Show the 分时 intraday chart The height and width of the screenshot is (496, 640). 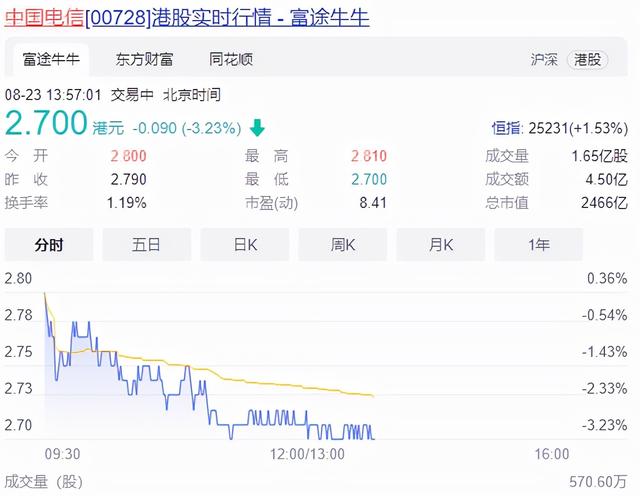[49, 245]
